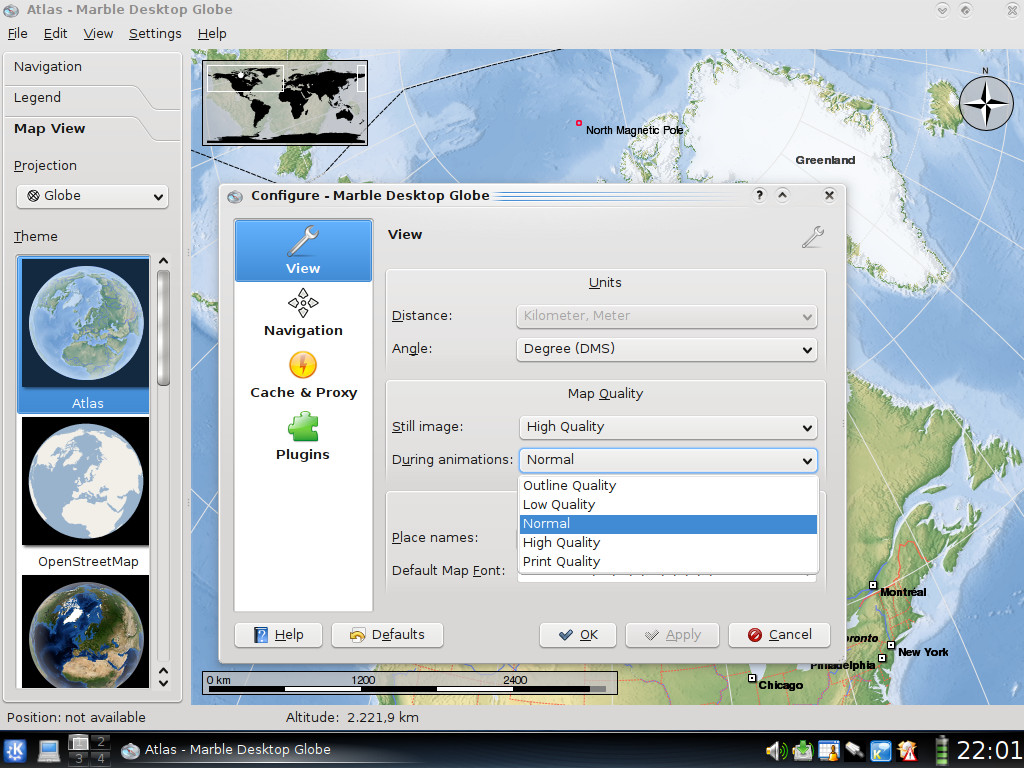Click the Apply button
Screen dimensions: 1024x768
(672, 635)
